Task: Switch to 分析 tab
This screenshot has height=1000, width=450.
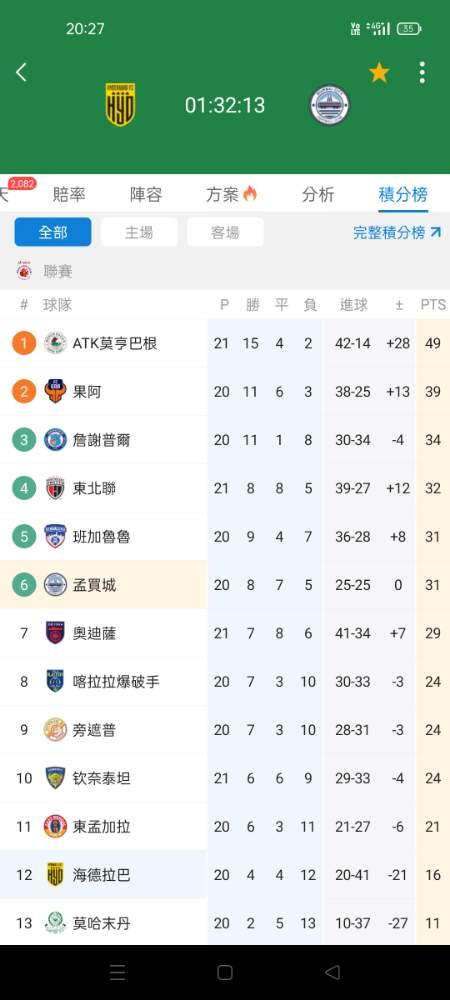Action: tap(317, 195)
